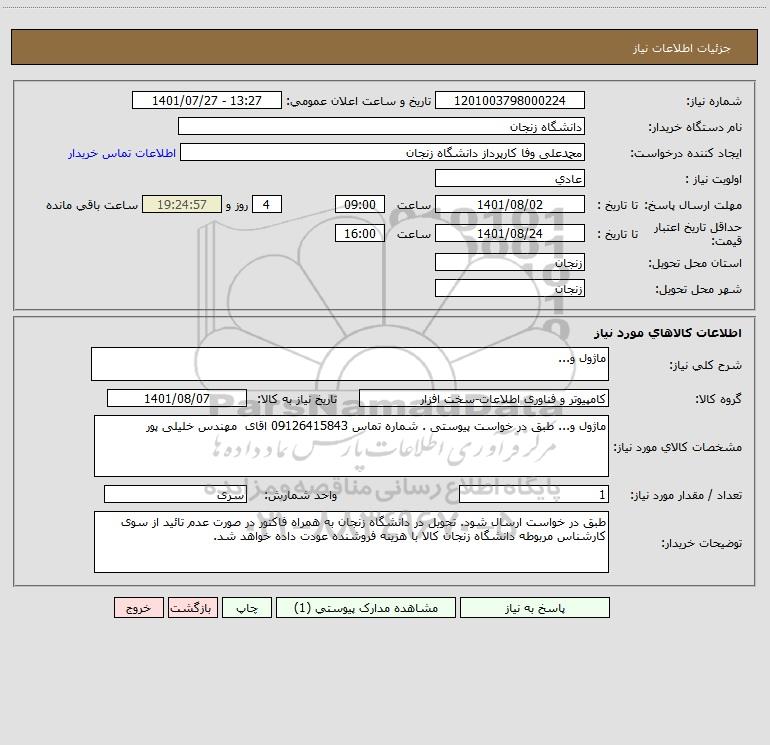Click the announcement date field 1401/07/27 - 13:27
The image size is (770, 745).
click(207, 100)
